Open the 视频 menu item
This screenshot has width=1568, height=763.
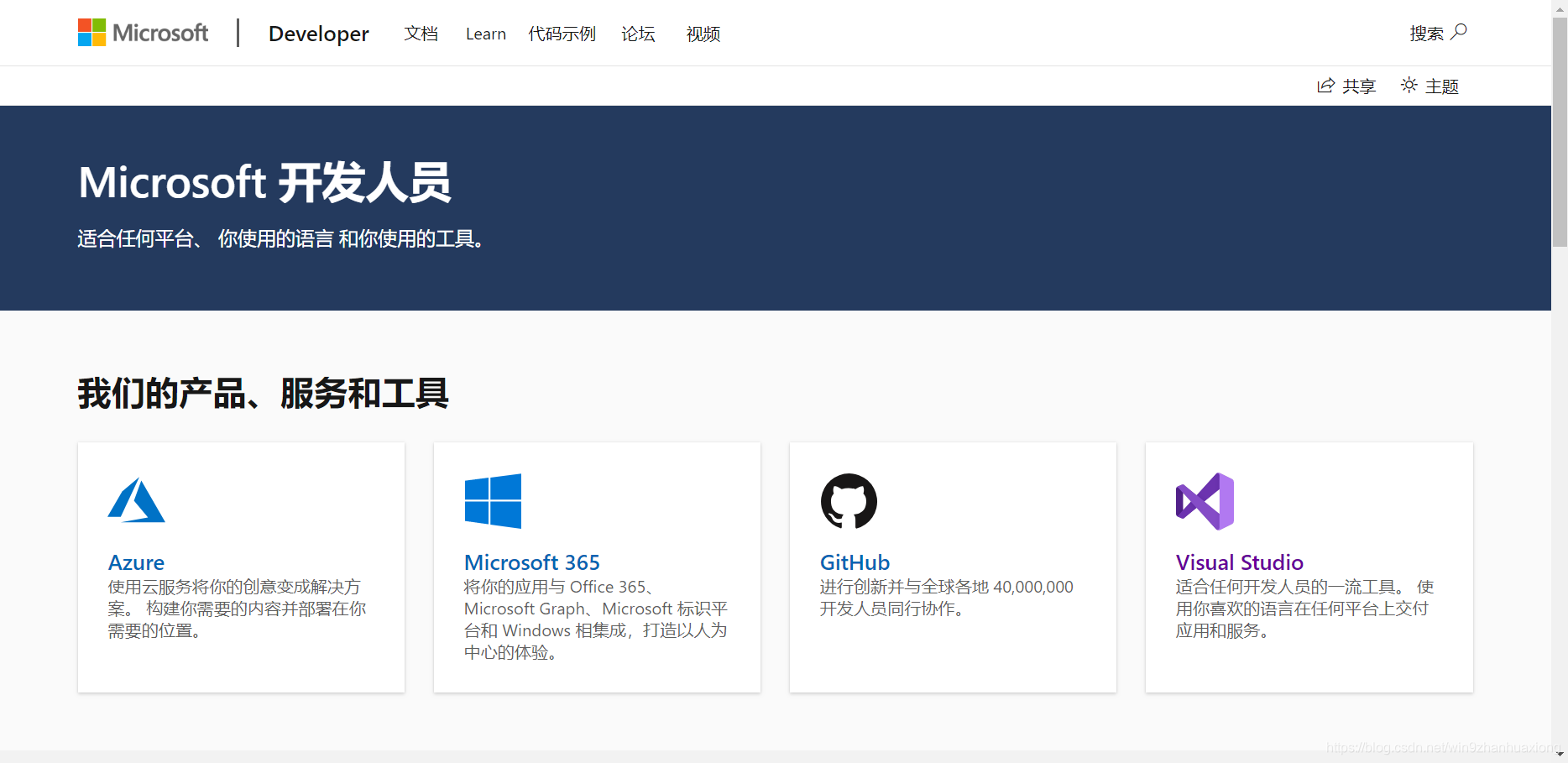703,34
